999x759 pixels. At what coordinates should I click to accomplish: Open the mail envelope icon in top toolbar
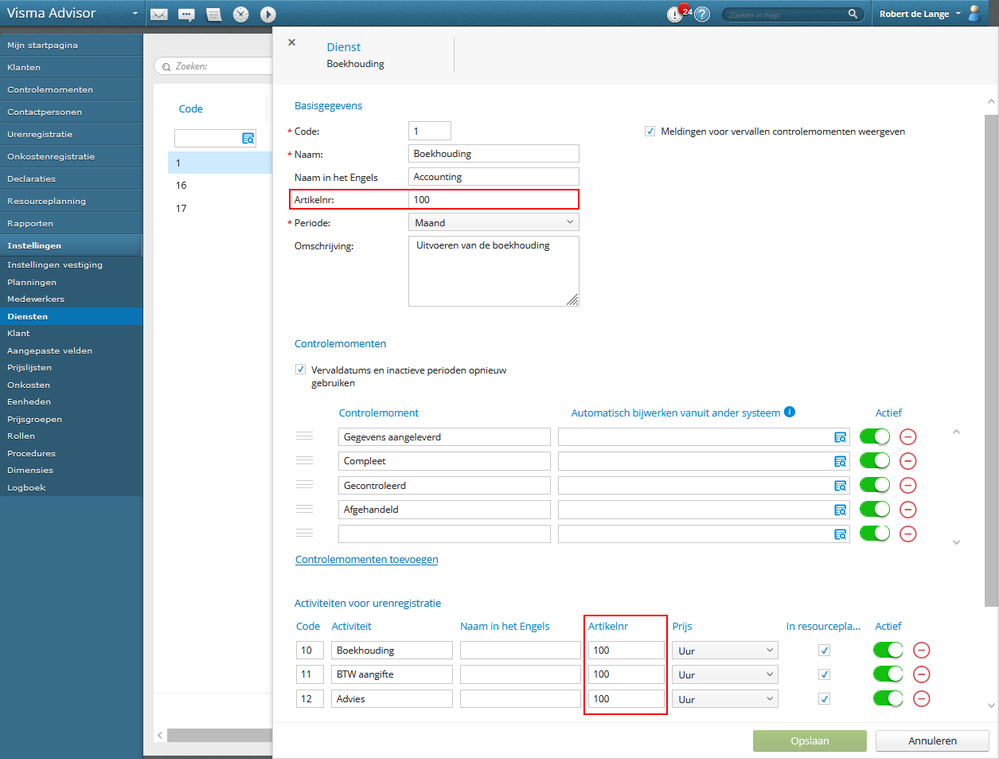[x=159, y=14]
